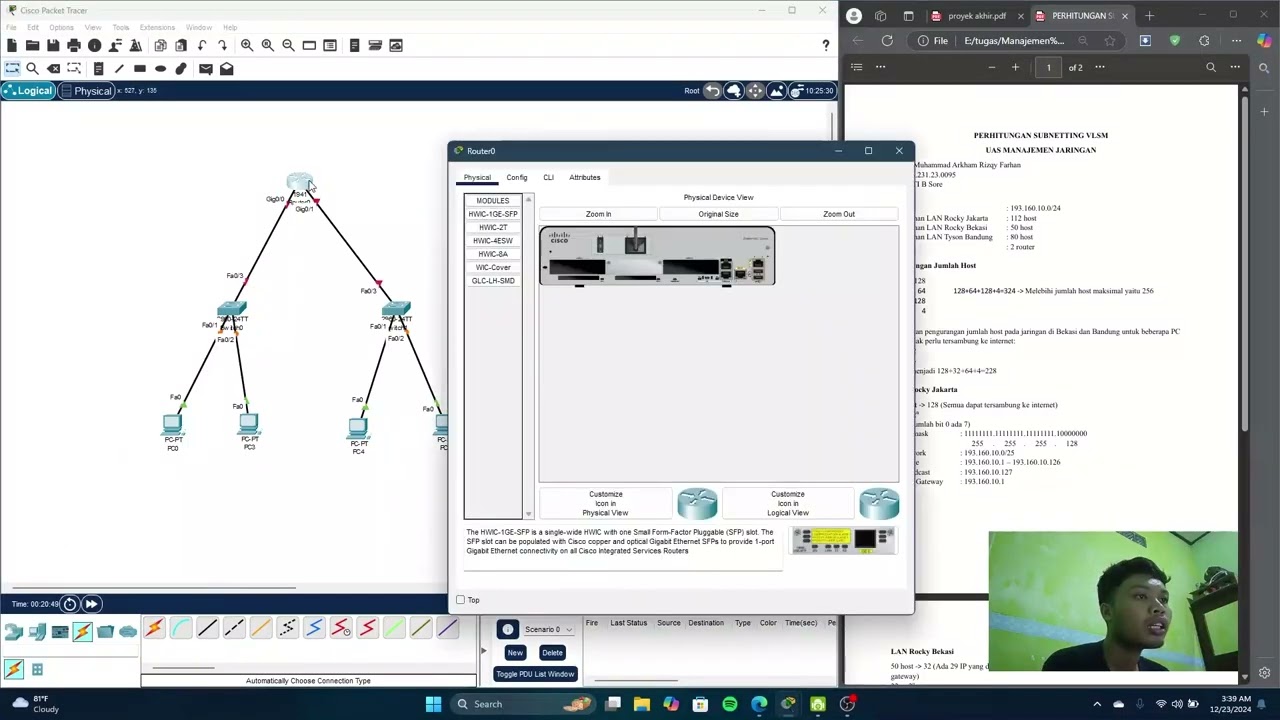Viewport: 1280px width, 720px height.
Task: Open the Config tab in Router0
Action: coord(516,177)
